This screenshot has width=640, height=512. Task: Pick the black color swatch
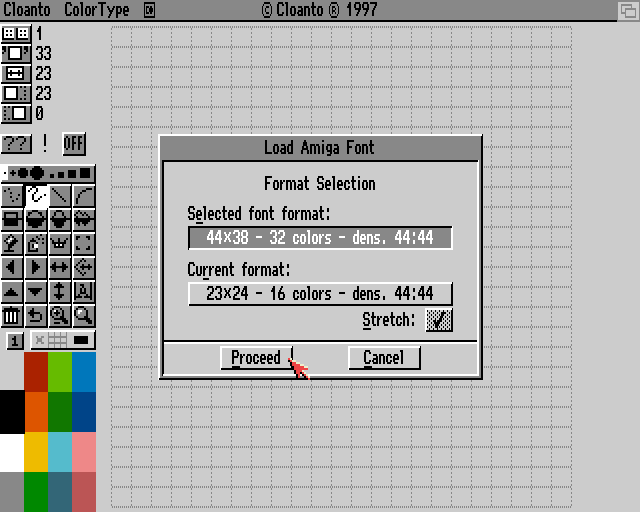[12, 412]
